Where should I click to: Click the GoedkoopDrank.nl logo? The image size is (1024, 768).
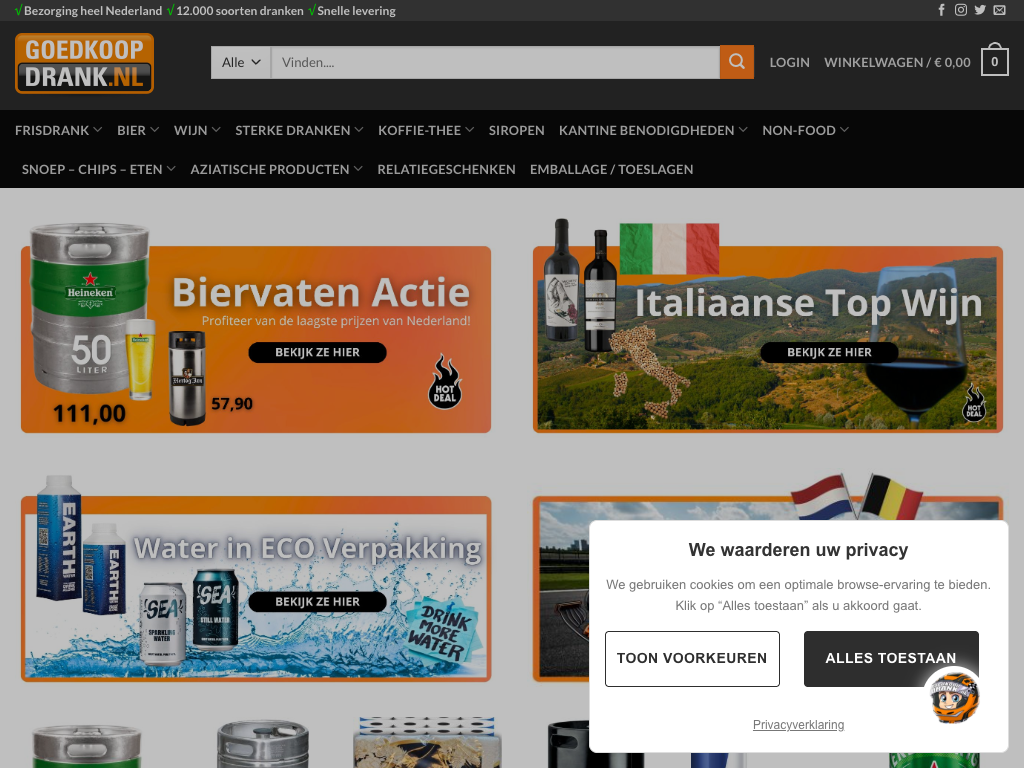pos(84,63)
